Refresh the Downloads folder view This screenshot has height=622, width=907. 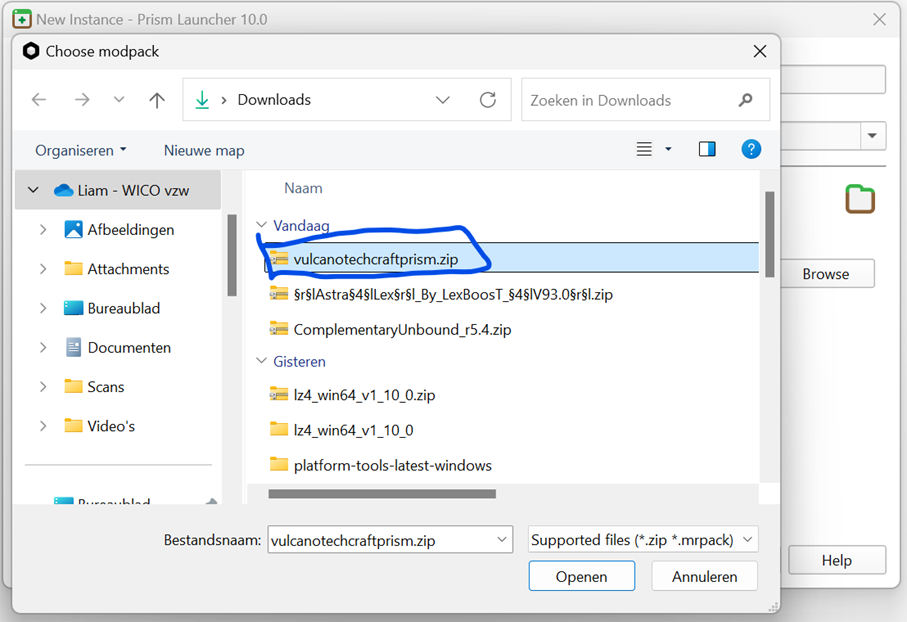point(488,100)
